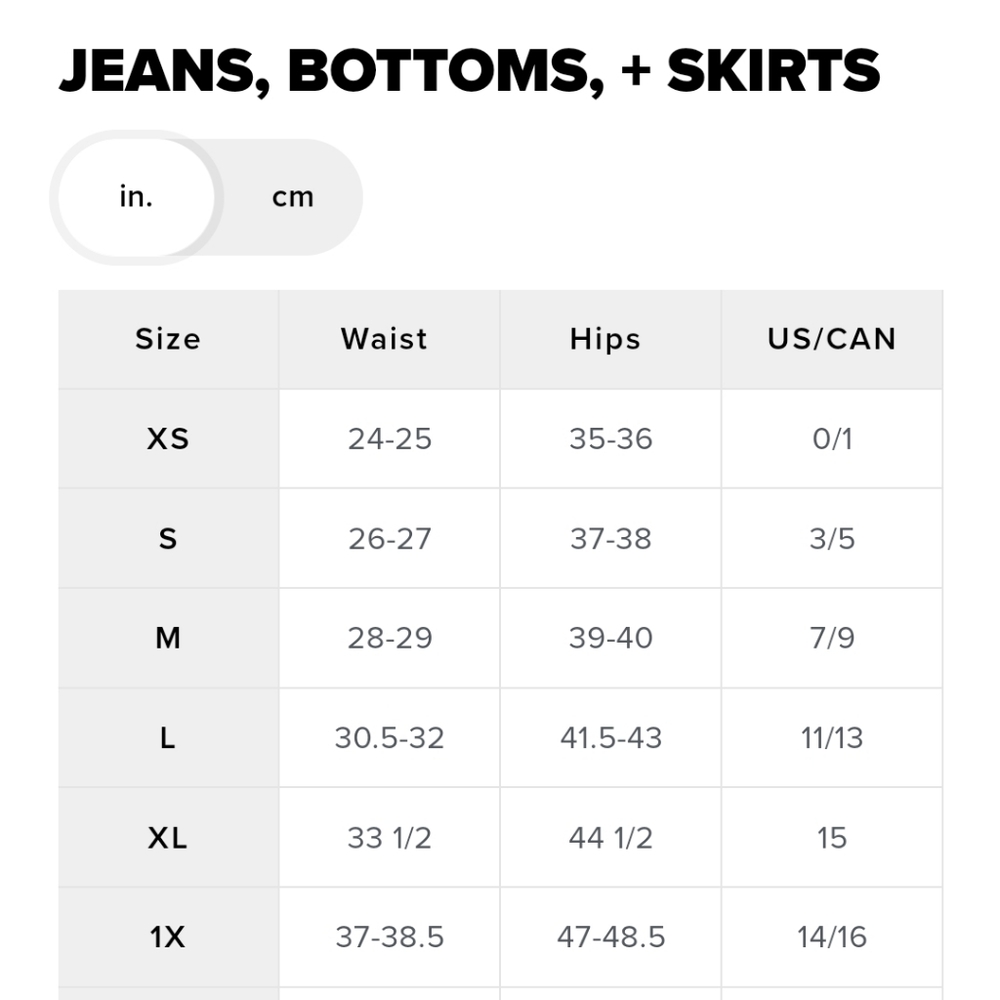This screenshot has height=1000, width=1000.
Task: Click the 7/9 US/CAN size cell
Action: [x=832, y=638]
